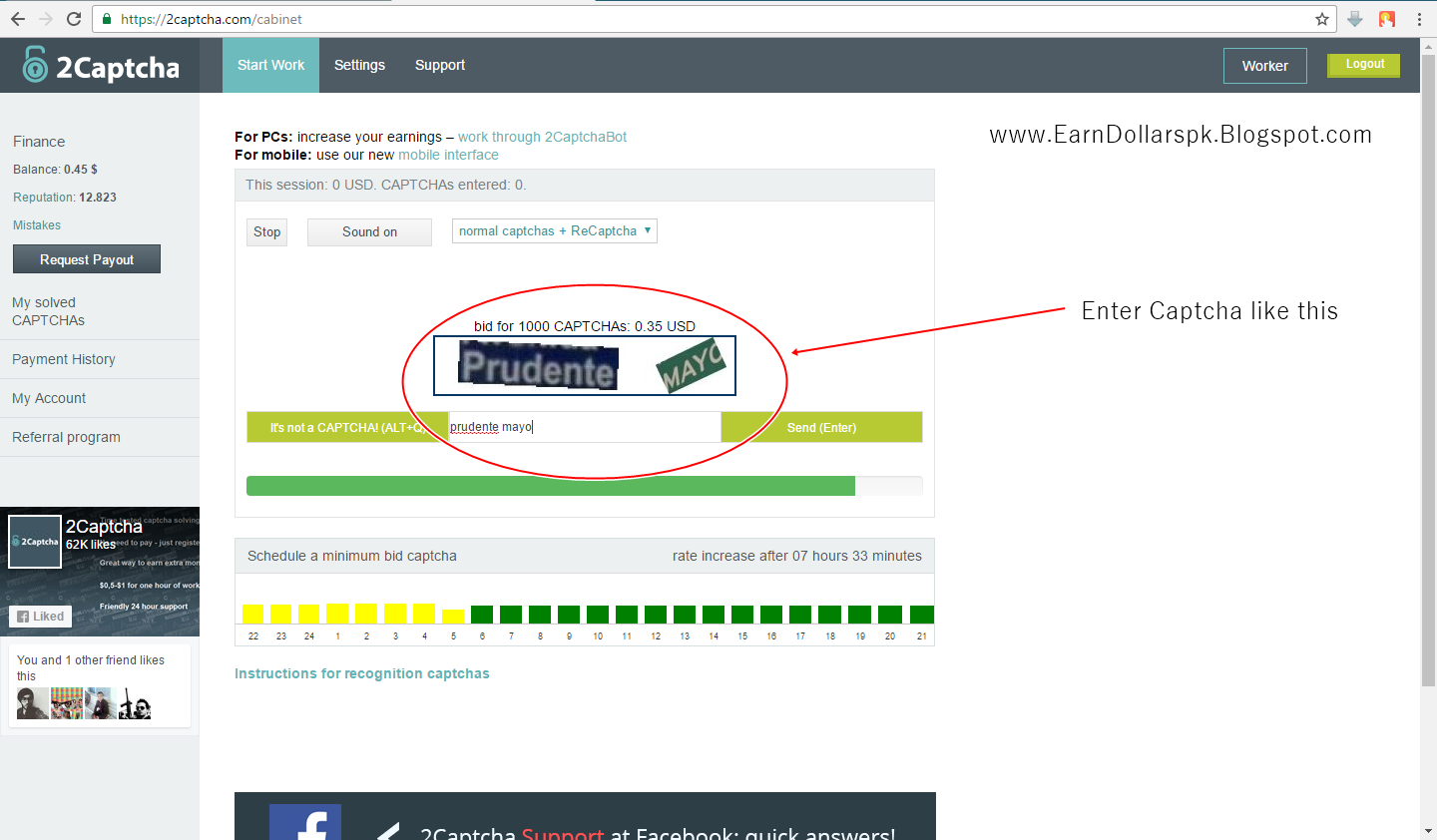
Task: Toggle the yellow schedule square for hour 22
Action: (252, 614)
